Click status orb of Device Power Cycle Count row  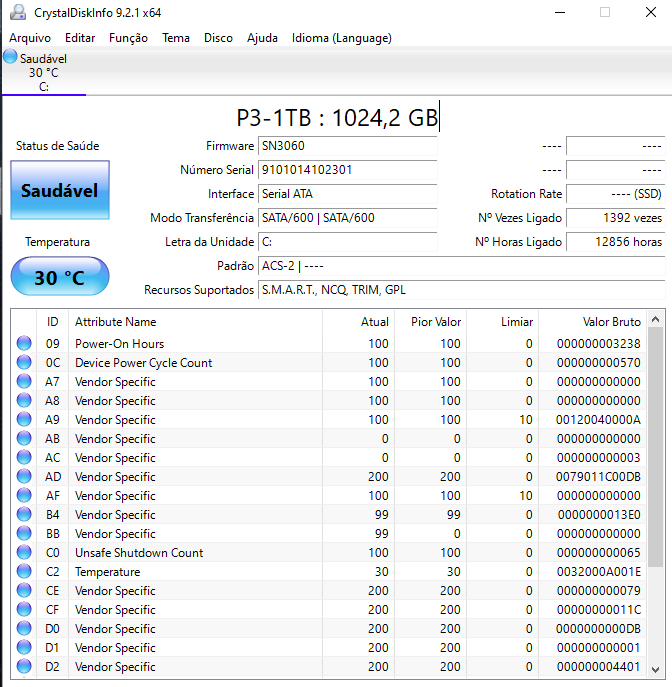(24, 362)
